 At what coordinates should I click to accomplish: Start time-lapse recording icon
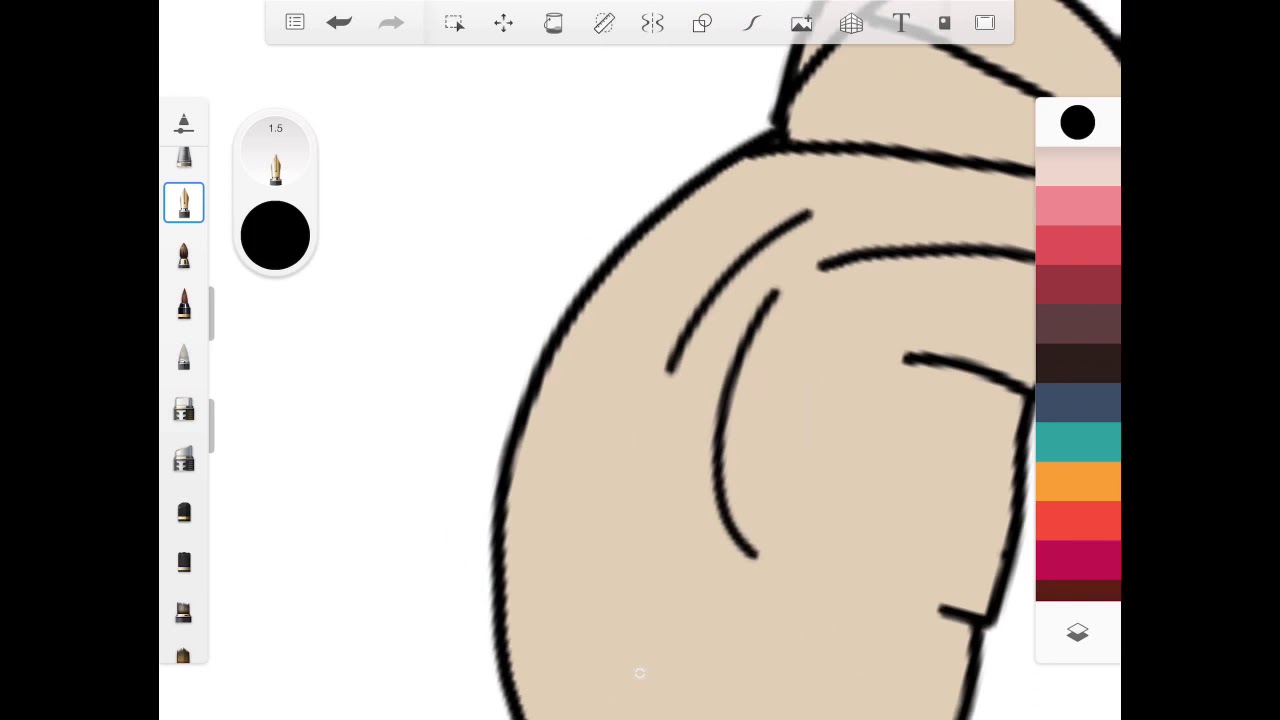944,22
